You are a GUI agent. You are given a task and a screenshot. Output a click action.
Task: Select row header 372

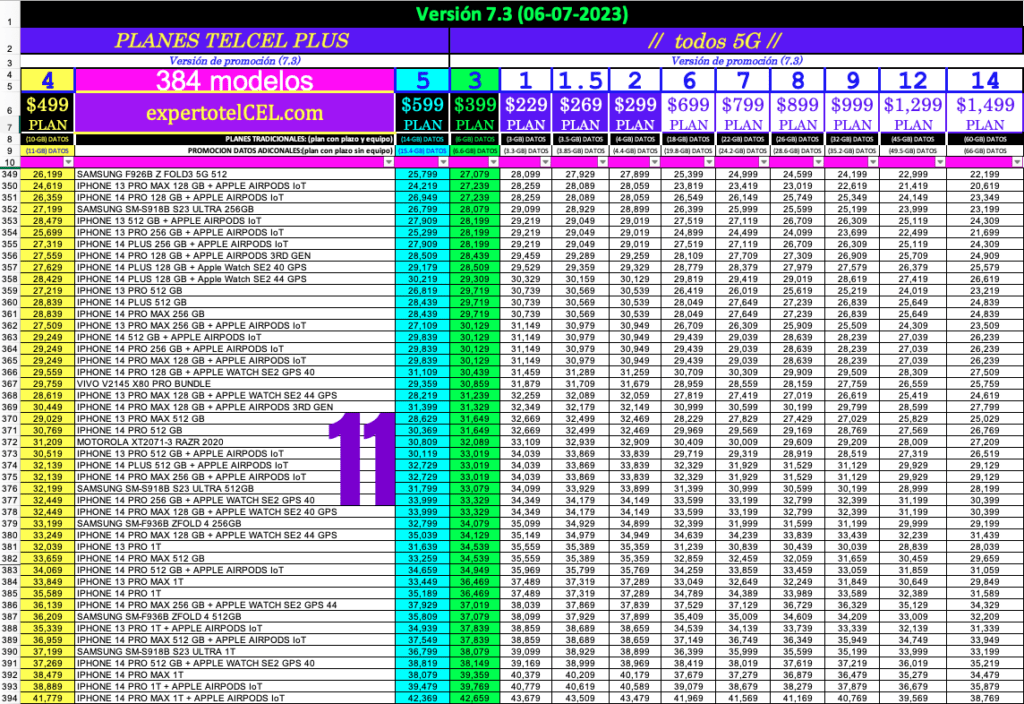tap(10, 442)
